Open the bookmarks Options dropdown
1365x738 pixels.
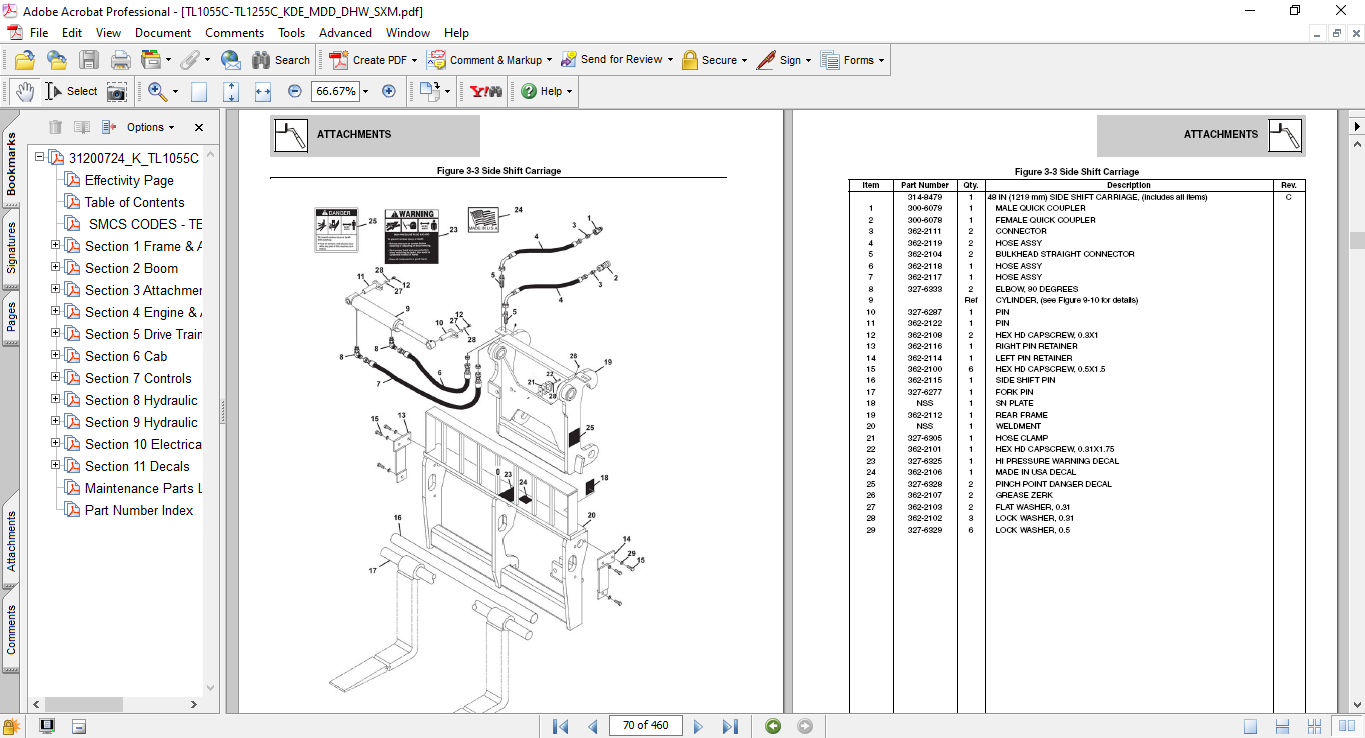coord(150,127)
